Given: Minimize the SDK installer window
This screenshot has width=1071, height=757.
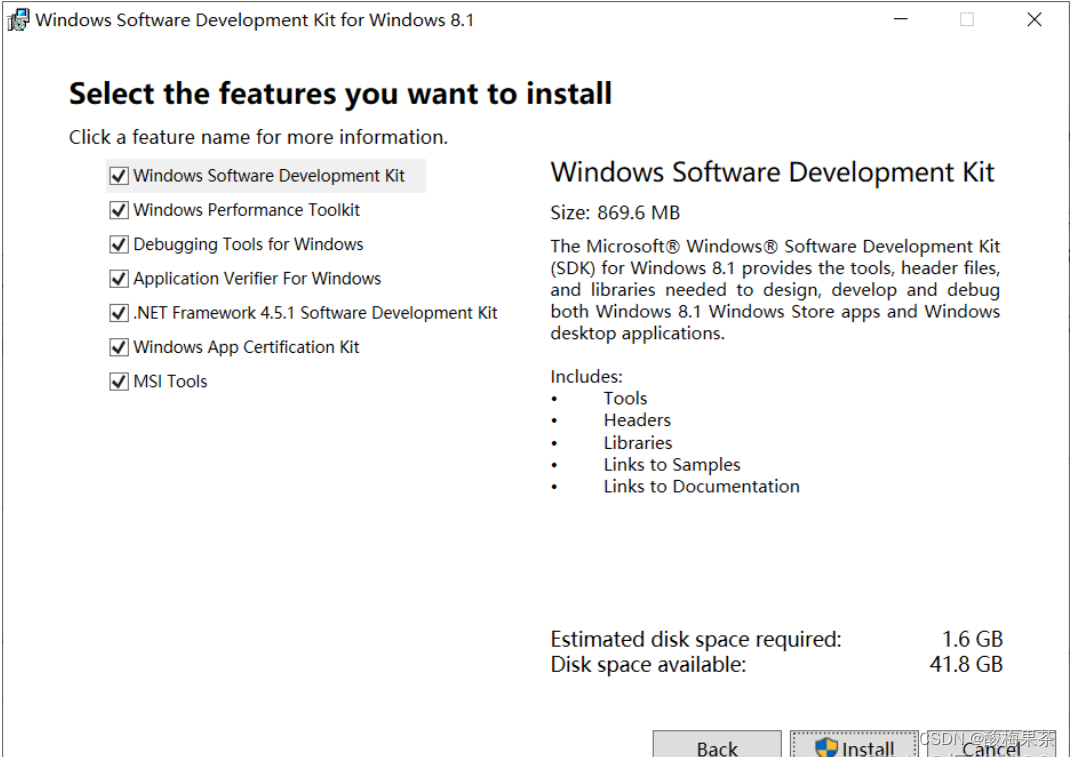Looking at the screenshot, I should click(x=901, y=19).
